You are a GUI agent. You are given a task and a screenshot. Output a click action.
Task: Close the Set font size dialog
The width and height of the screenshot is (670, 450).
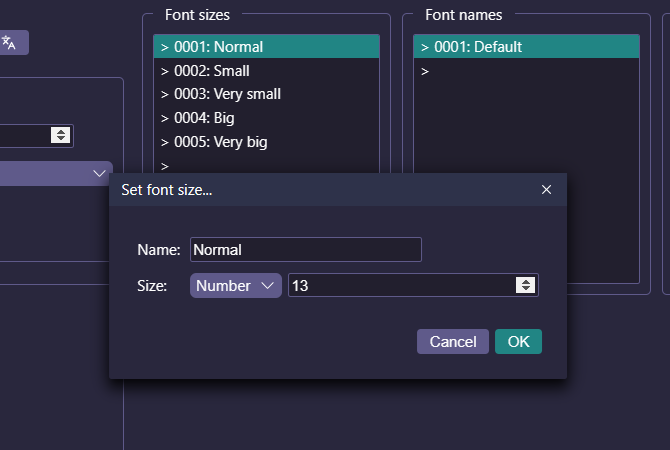click(x=546, y=190)
